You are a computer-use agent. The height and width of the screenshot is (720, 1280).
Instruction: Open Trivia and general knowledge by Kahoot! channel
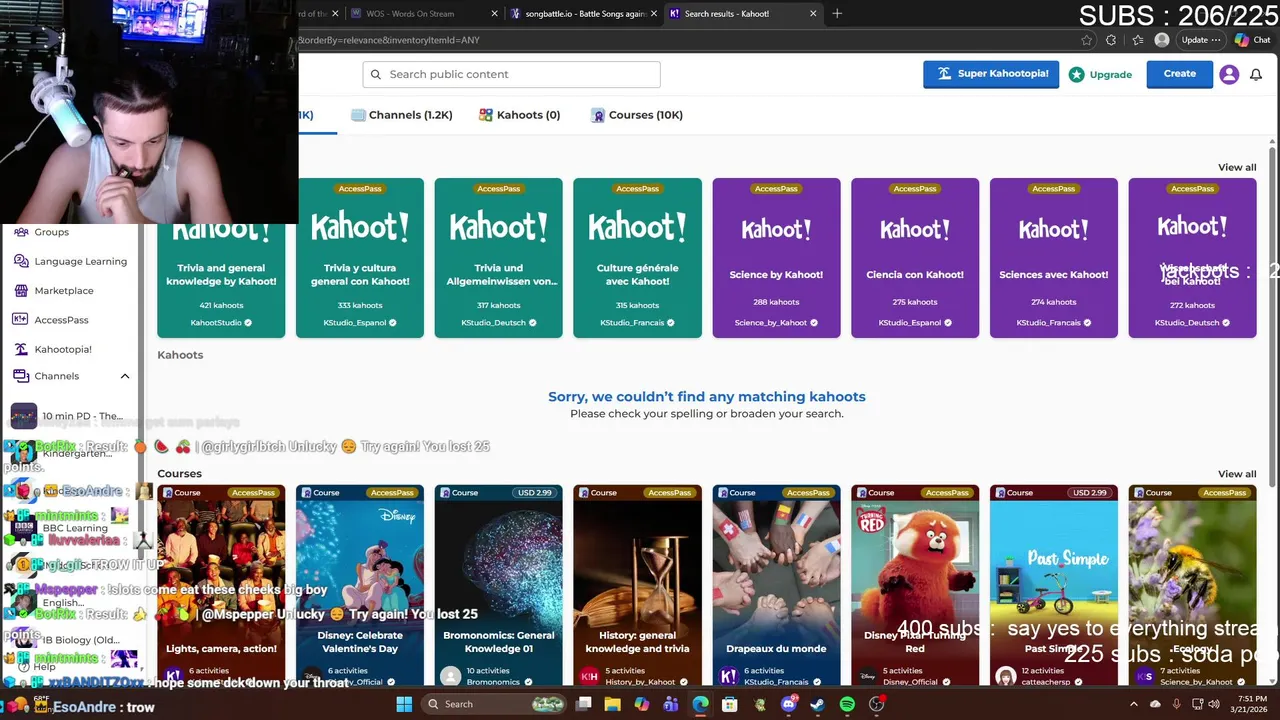[221, 258]
